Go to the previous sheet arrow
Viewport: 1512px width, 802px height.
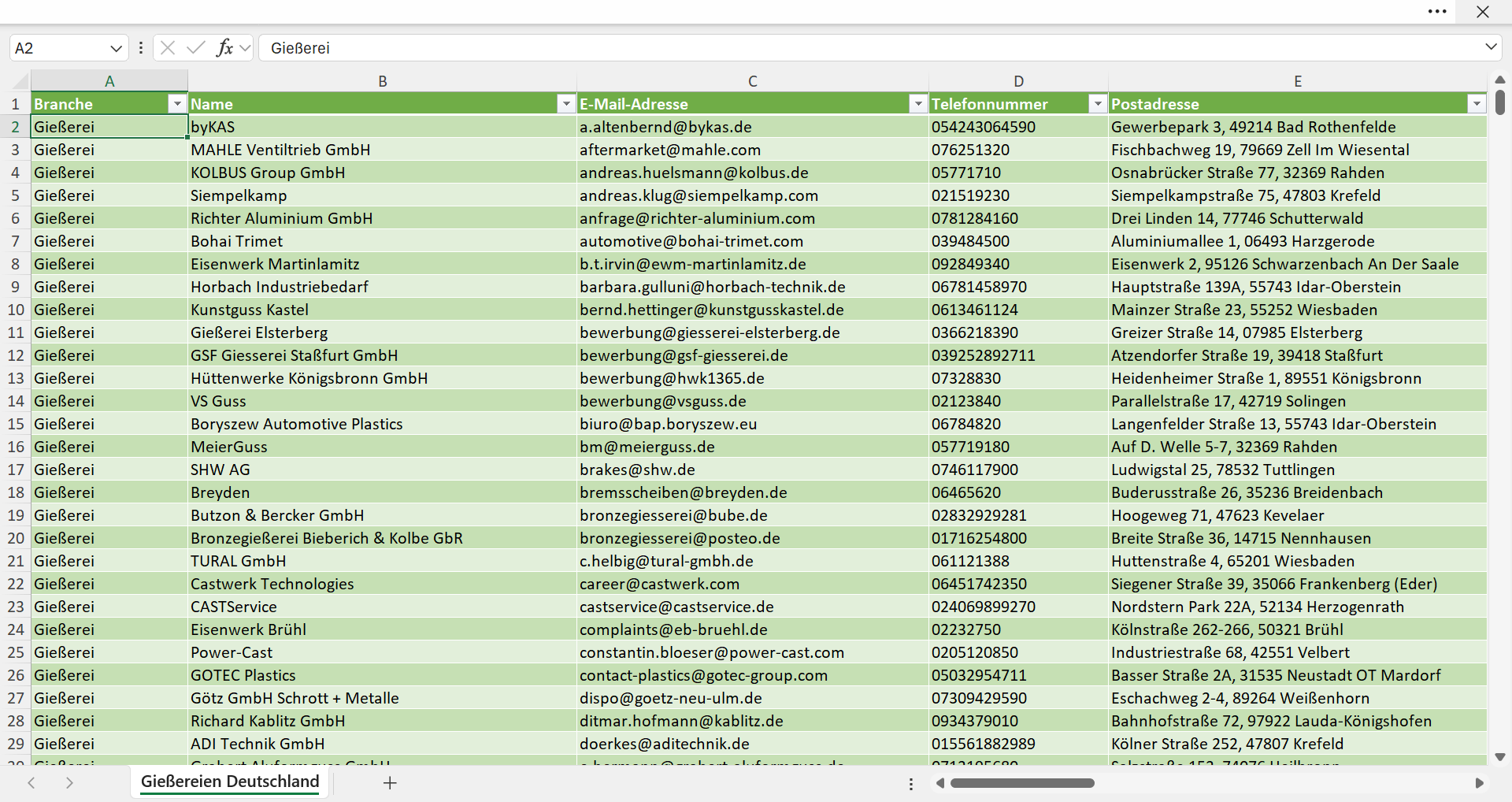(x=31, y=782)
